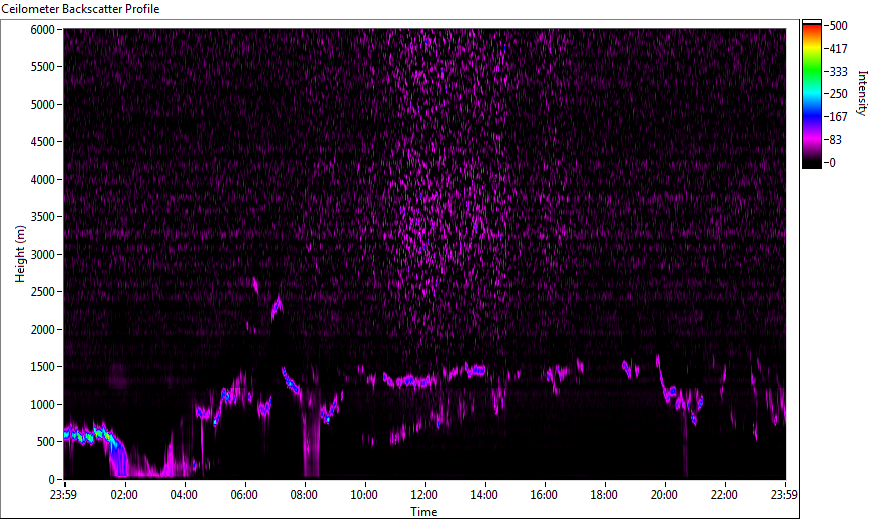The width and height of the screenshot is (872, 519).
Task: Click the 1000 height axis tick label
Action: click(x=42, y=405)
